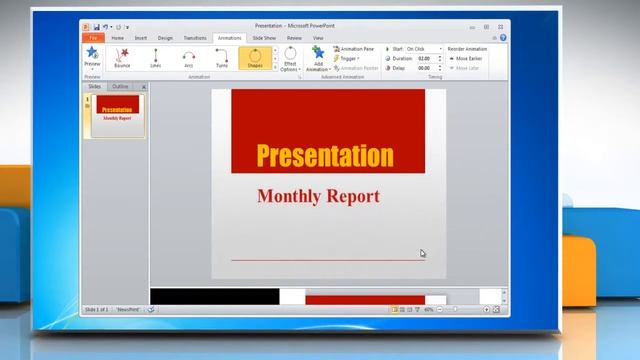Adjust Delay with stepper arrows

pyautogui.click(x=440, y=68)
